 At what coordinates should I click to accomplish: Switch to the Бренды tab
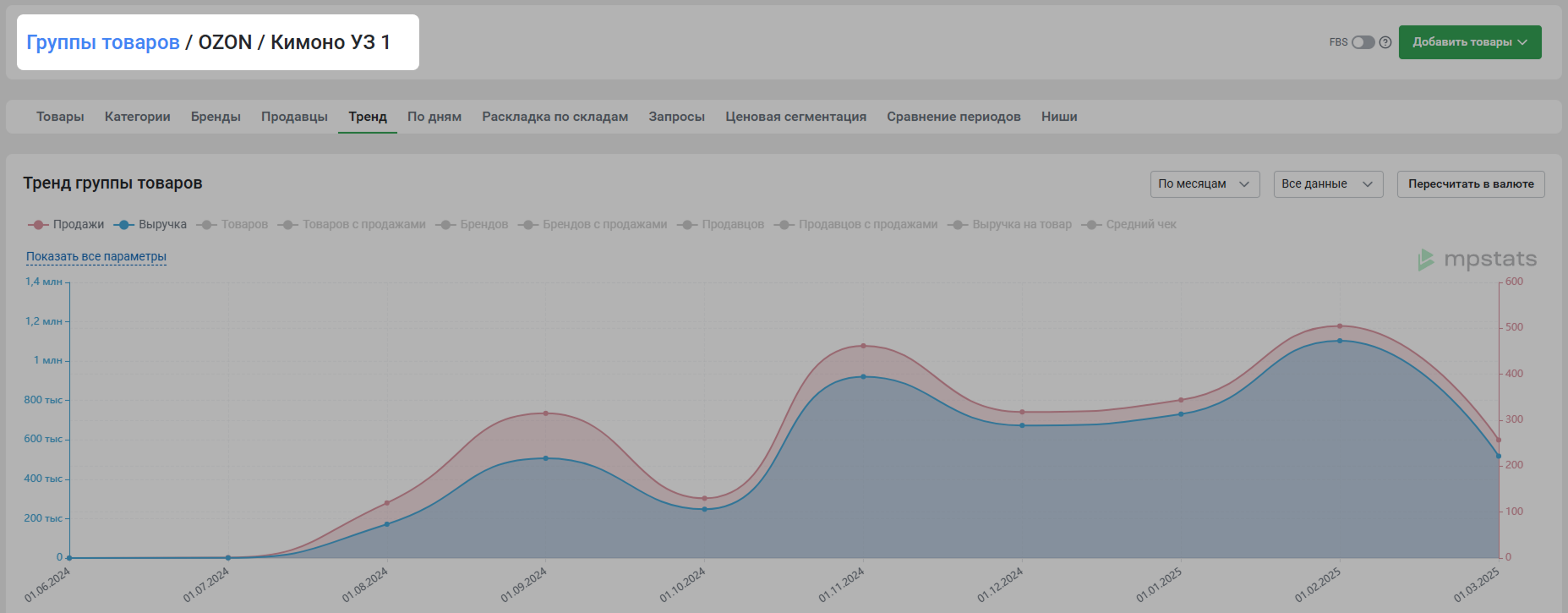tap(216, 117)
